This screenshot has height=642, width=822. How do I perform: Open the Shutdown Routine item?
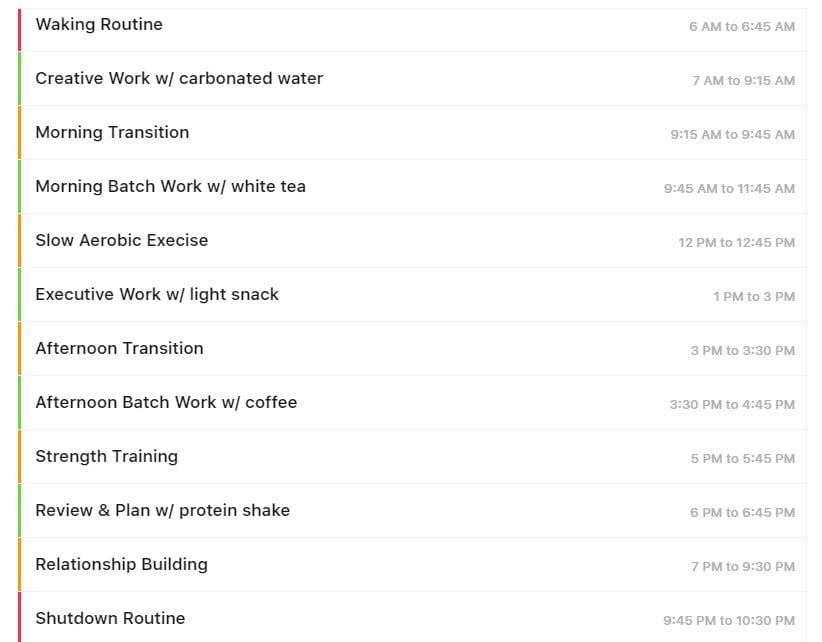point(413,617)
